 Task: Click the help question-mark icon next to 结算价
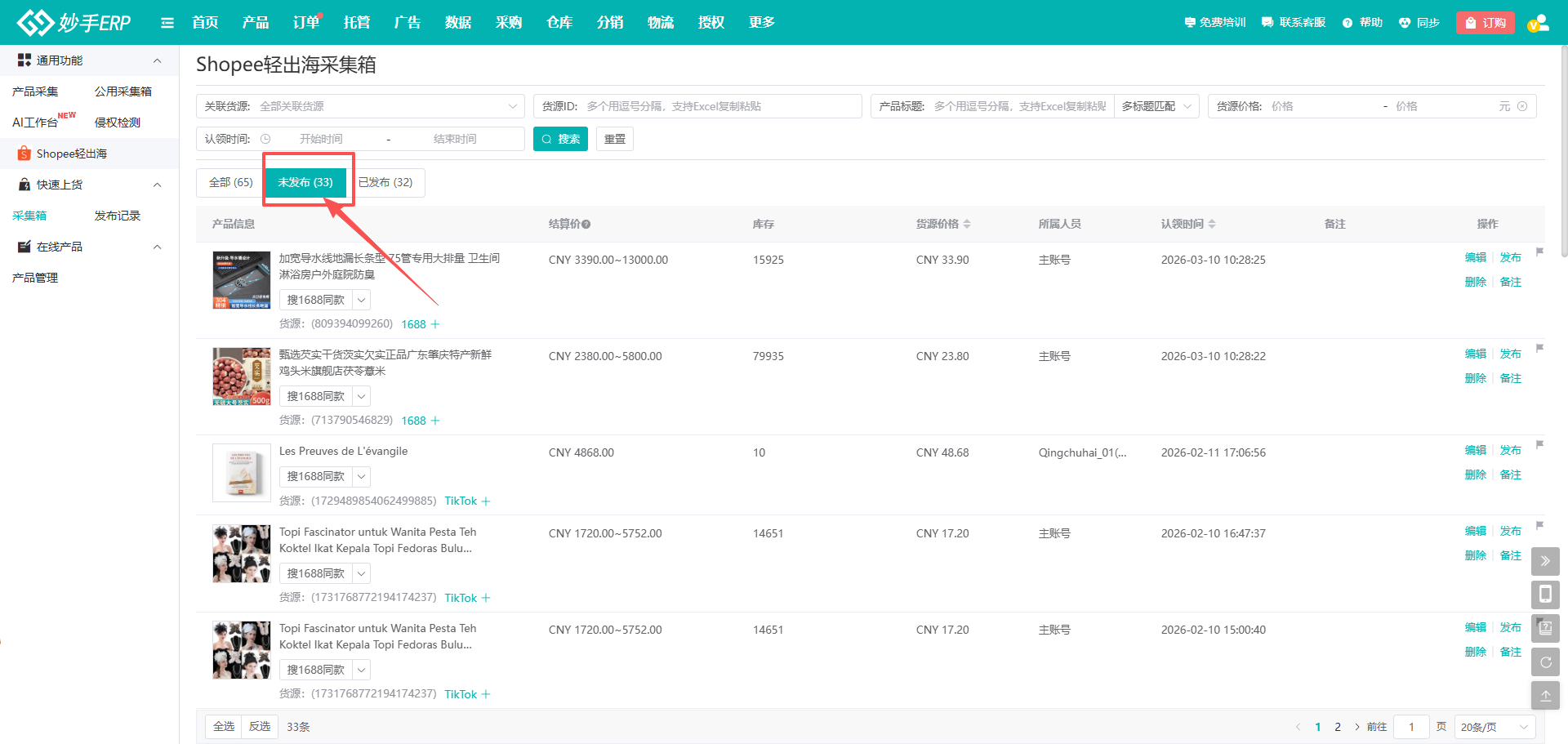tap(586, 225)
